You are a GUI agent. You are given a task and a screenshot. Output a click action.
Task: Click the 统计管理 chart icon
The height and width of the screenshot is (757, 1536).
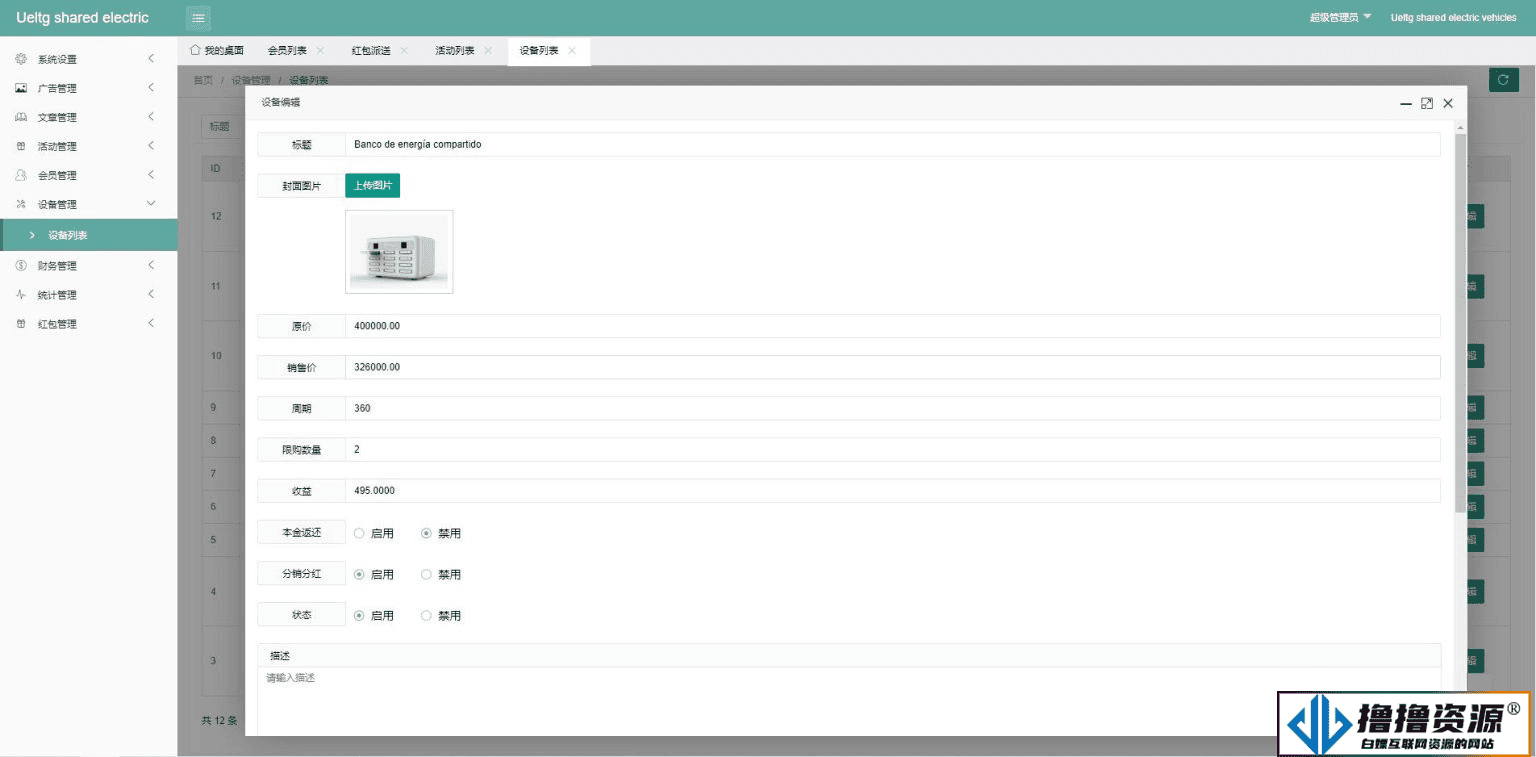(x=21, y=295)
